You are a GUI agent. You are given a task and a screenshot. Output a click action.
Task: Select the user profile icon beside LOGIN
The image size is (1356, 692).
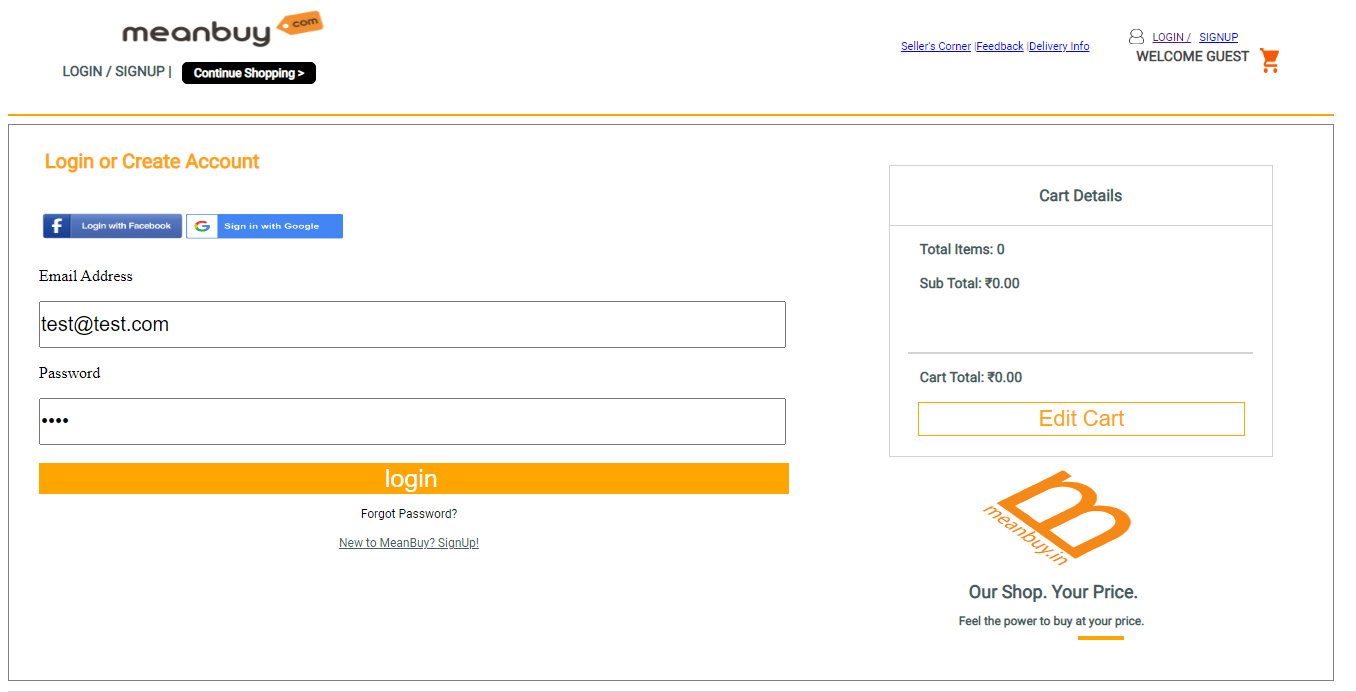pos(1136,37)
